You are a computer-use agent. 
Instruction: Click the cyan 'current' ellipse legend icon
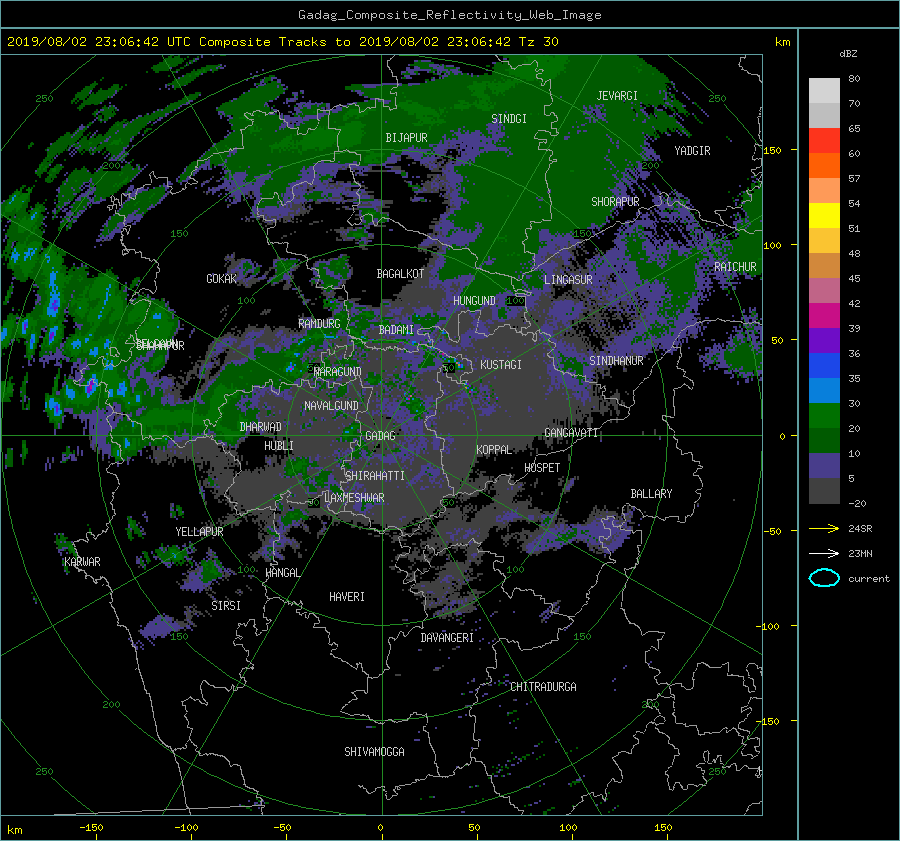[824, 578]
